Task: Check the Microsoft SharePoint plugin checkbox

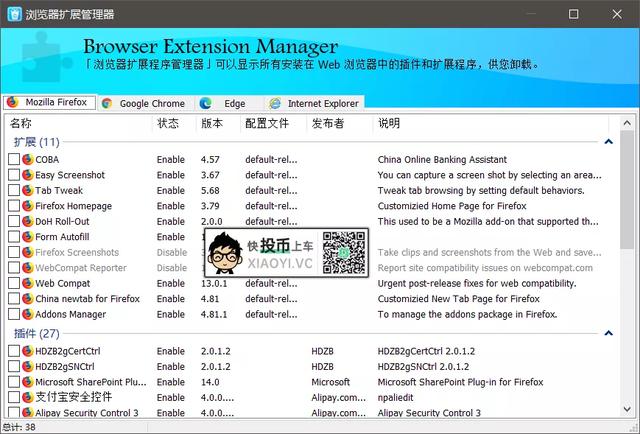Action: (14, 382)
